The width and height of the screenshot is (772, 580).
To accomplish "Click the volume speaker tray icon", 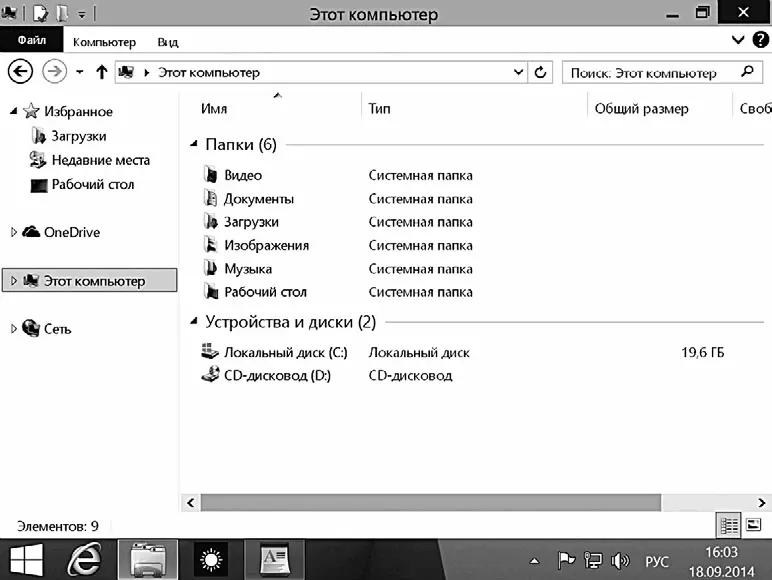I will [x=619, y=561].
